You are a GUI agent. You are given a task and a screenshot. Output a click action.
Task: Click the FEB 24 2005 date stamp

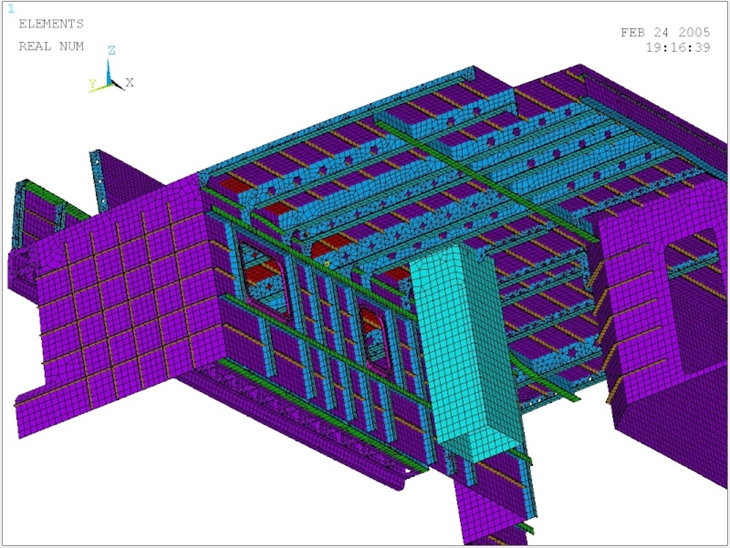(x=665, y=32)
